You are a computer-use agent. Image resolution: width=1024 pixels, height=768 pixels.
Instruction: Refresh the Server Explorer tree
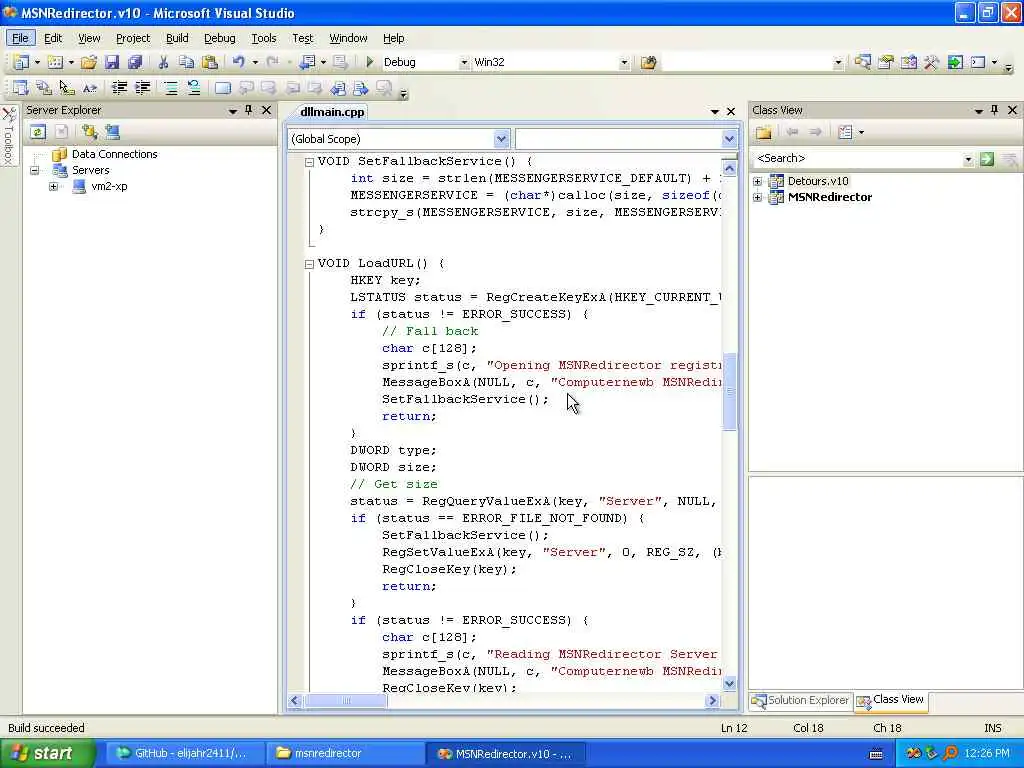pos(37,132)
